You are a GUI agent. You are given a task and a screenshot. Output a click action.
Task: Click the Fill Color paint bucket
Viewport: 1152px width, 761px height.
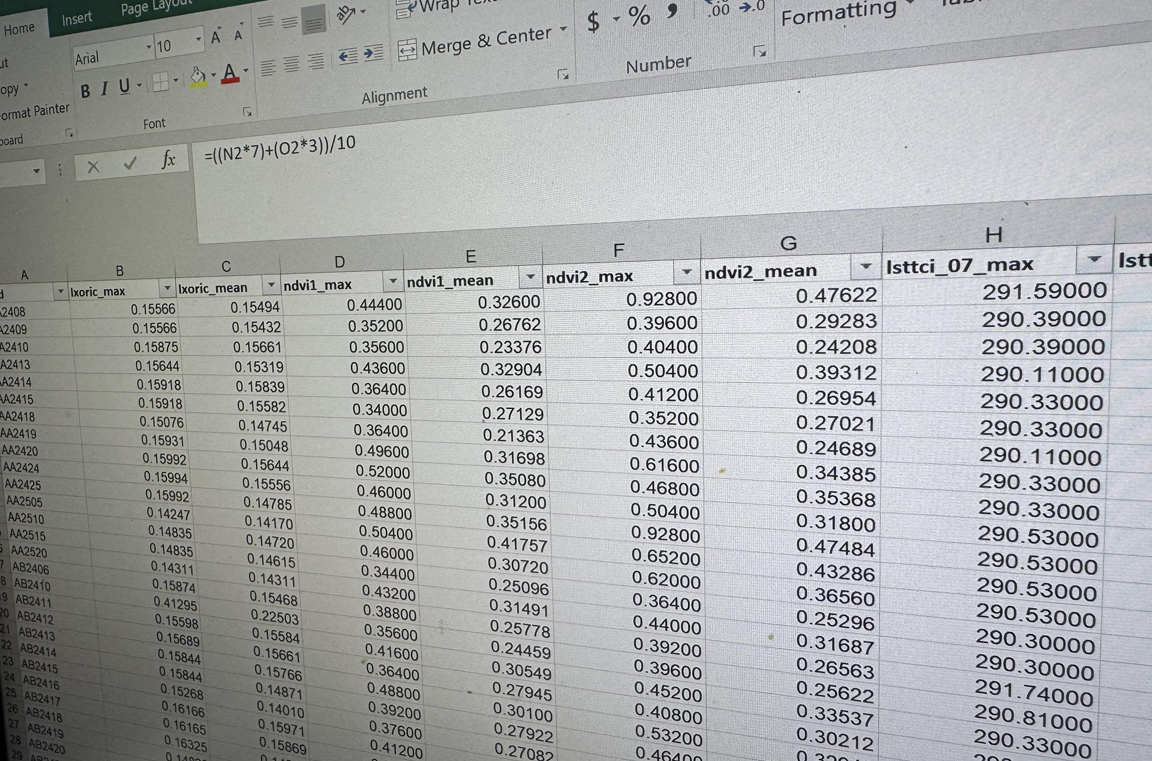(x=198, y=76)
